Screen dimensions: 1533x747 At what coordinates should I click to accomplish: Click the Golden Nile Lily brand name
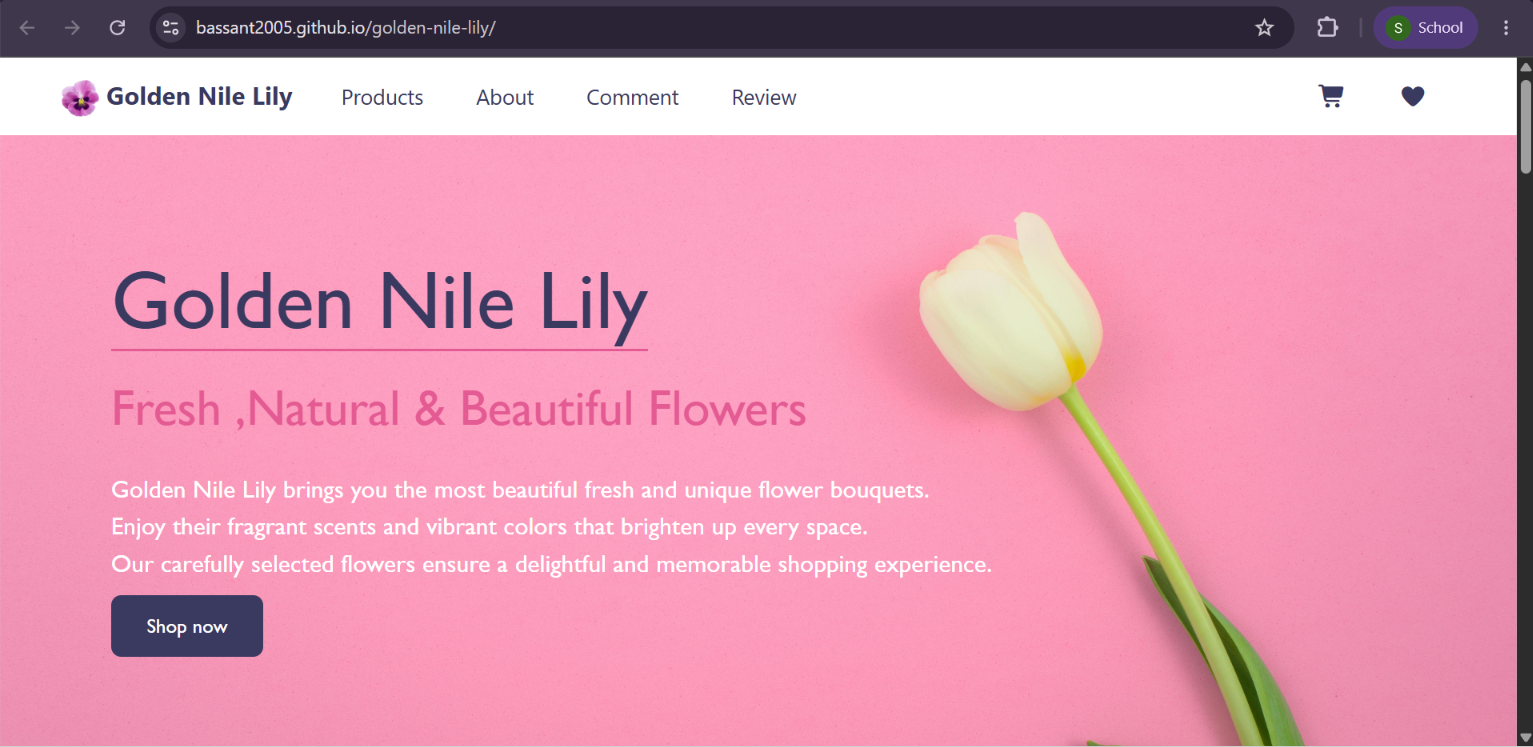(x=199, y=97)
